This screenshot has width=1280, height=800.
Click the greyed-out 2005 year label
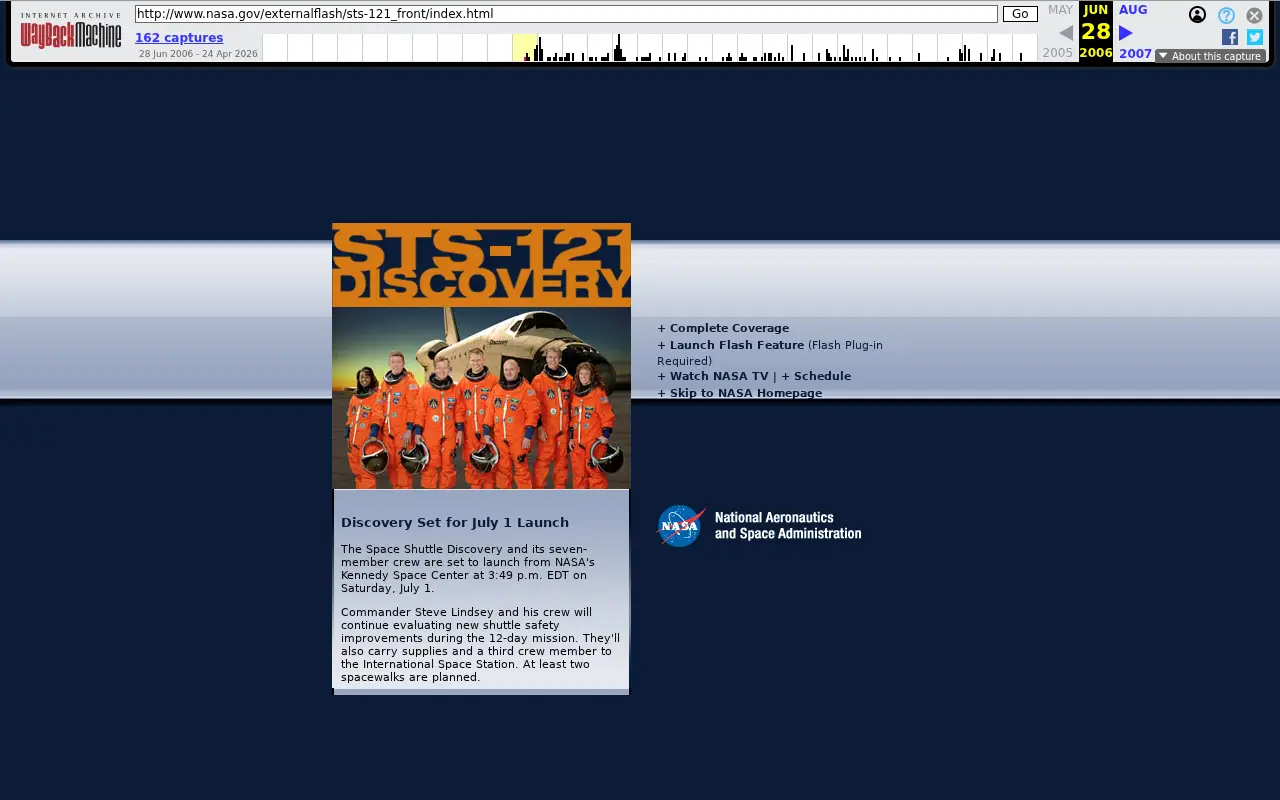(x=1058, y=53)
